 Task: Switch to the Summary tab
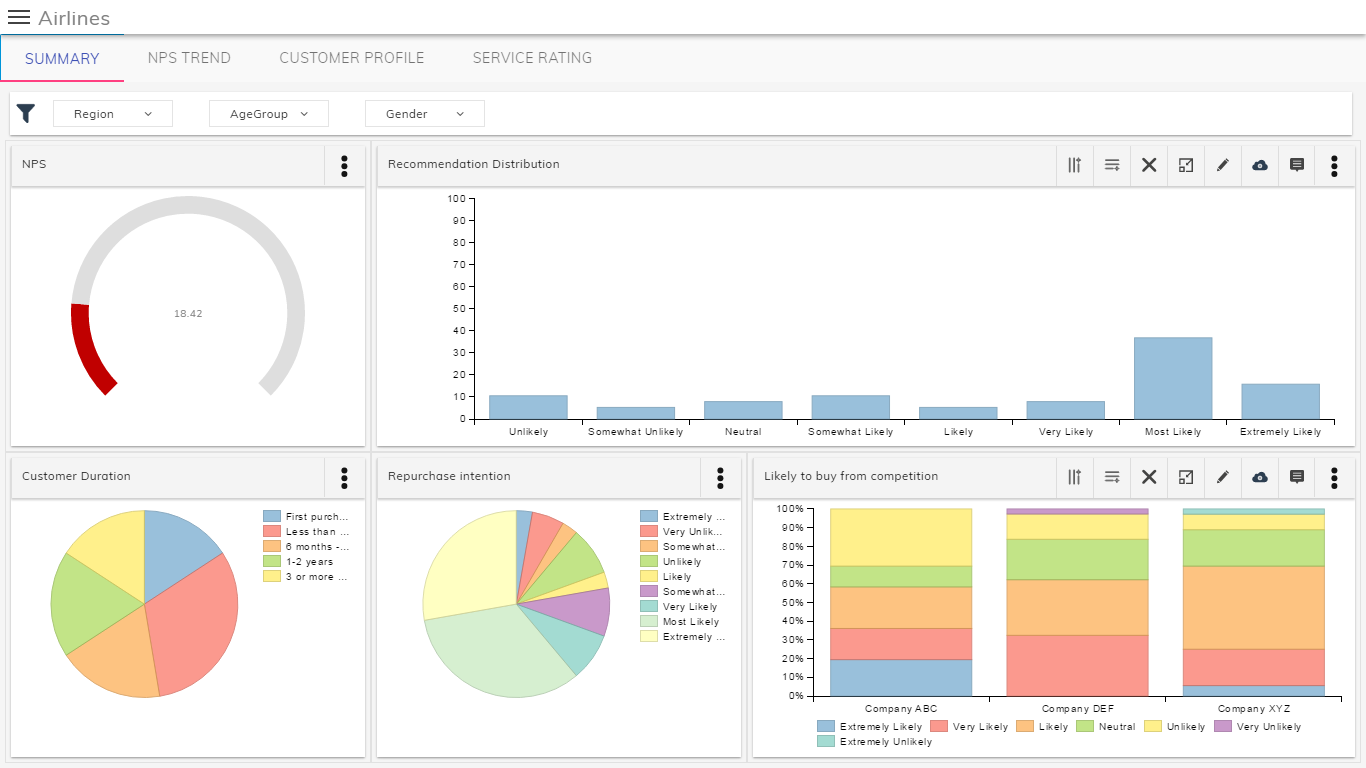(x=62, y=58)
